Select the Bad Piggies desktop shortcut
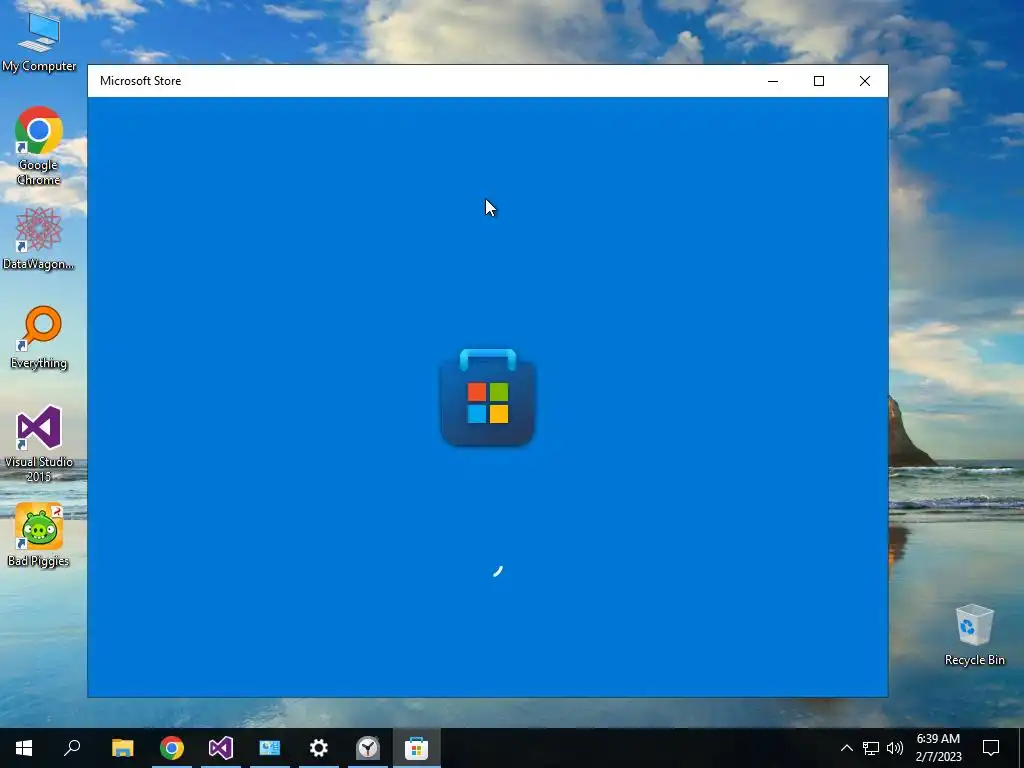The image size is (1024, 768). (x=39, y=535)
